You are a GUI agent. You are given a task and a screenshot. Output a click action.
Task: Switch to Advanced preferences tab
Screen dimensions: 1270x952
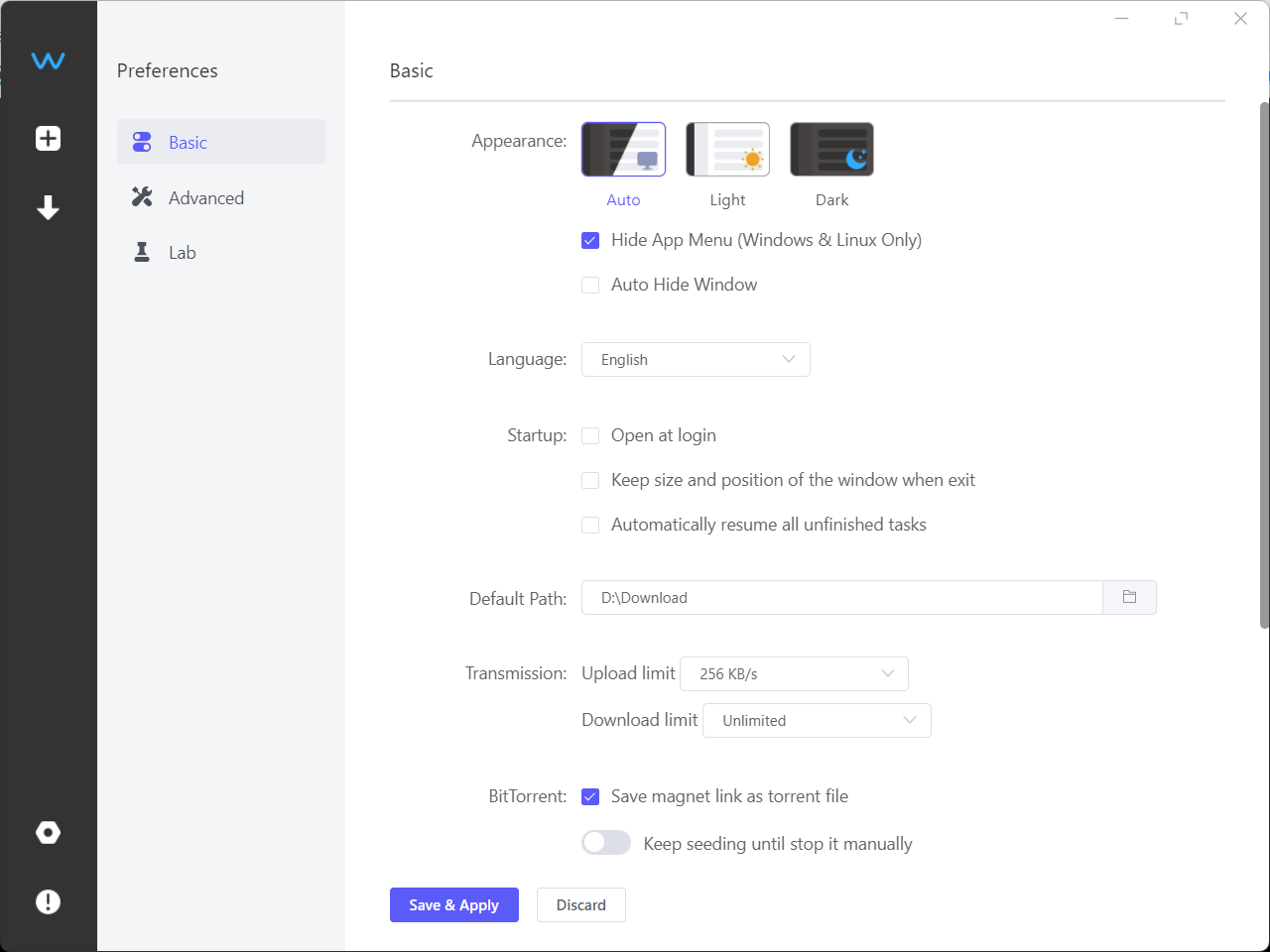205,197
